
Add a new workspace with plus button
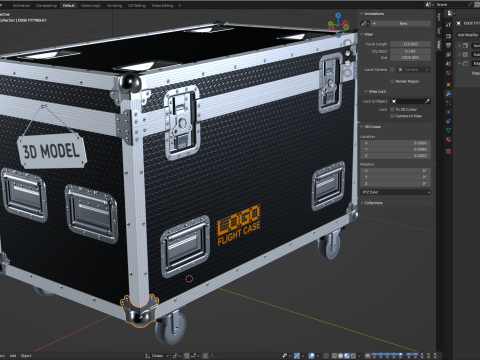tap(179, 5)
